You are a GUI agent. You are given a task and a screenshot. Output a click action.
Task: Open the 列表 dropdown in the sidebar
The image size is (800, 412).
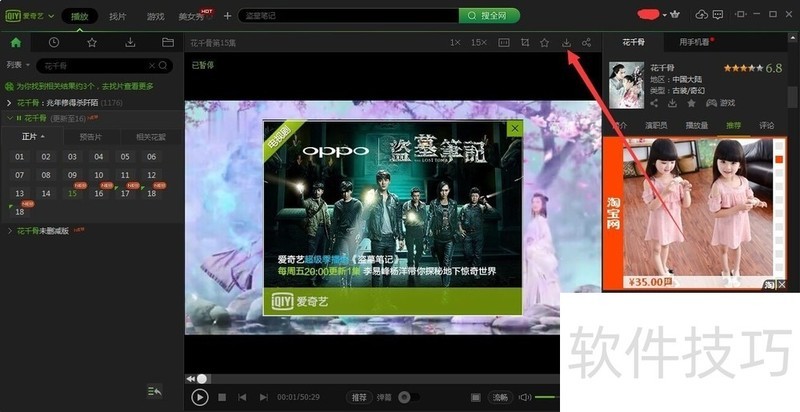coord(18,65)
